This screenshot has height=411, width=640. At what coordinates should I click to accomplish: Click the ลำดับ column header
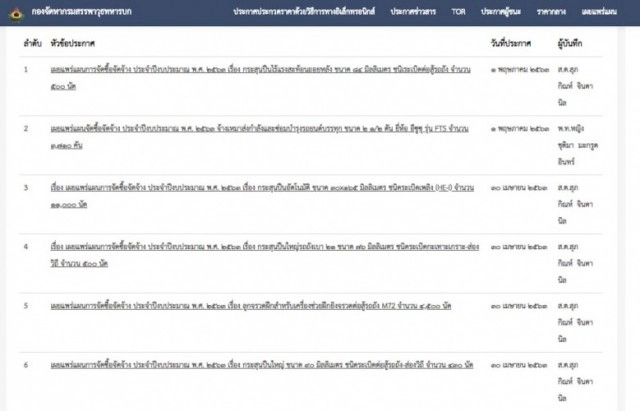(31, 46)
